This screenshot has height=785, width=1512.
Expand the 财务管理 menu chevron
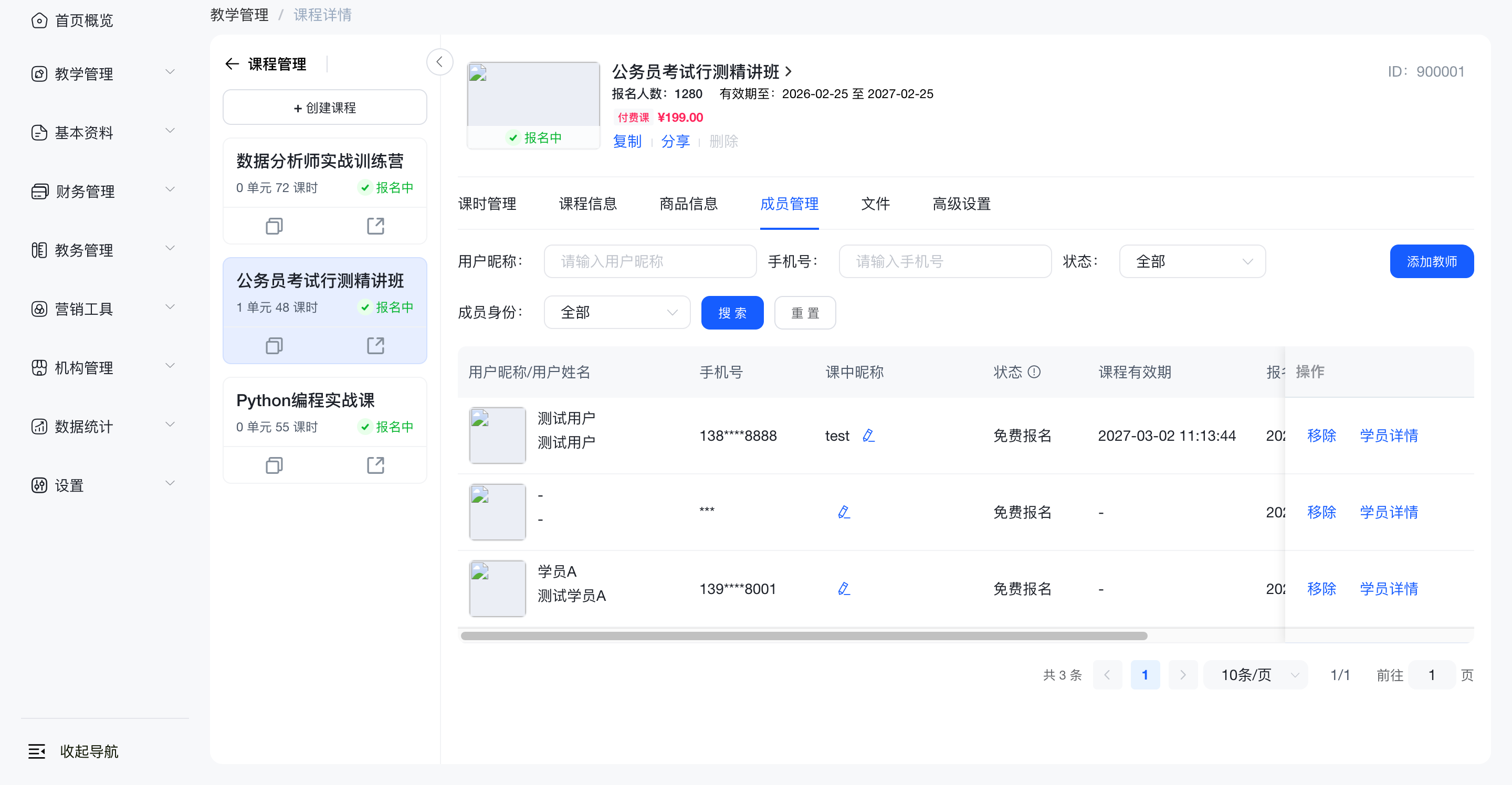click(x=170, y=189)
